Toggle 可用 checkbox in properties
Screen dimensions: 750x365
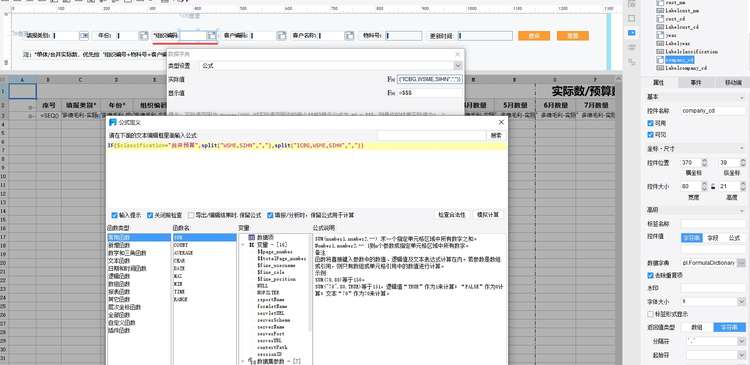[x=650, y=123]
